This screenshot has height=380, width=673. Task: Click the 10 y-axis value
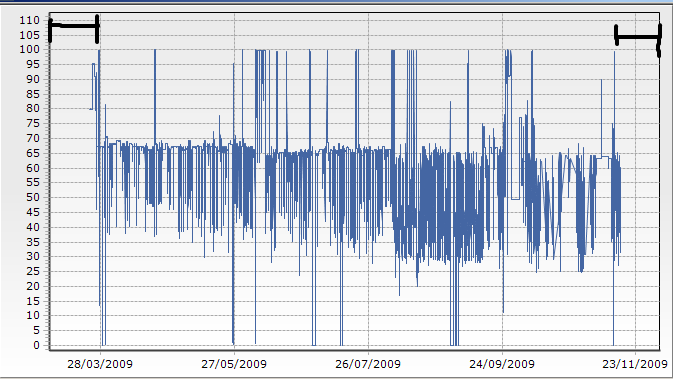33,316
